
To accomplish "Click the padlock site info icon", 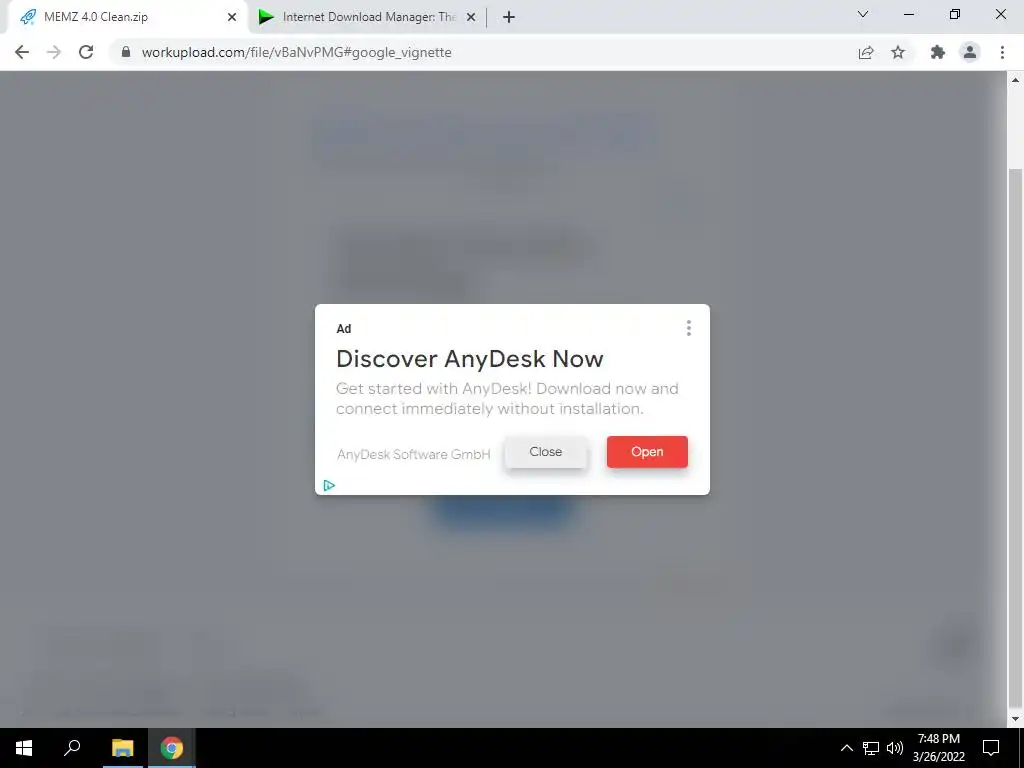I will (126, 52).
